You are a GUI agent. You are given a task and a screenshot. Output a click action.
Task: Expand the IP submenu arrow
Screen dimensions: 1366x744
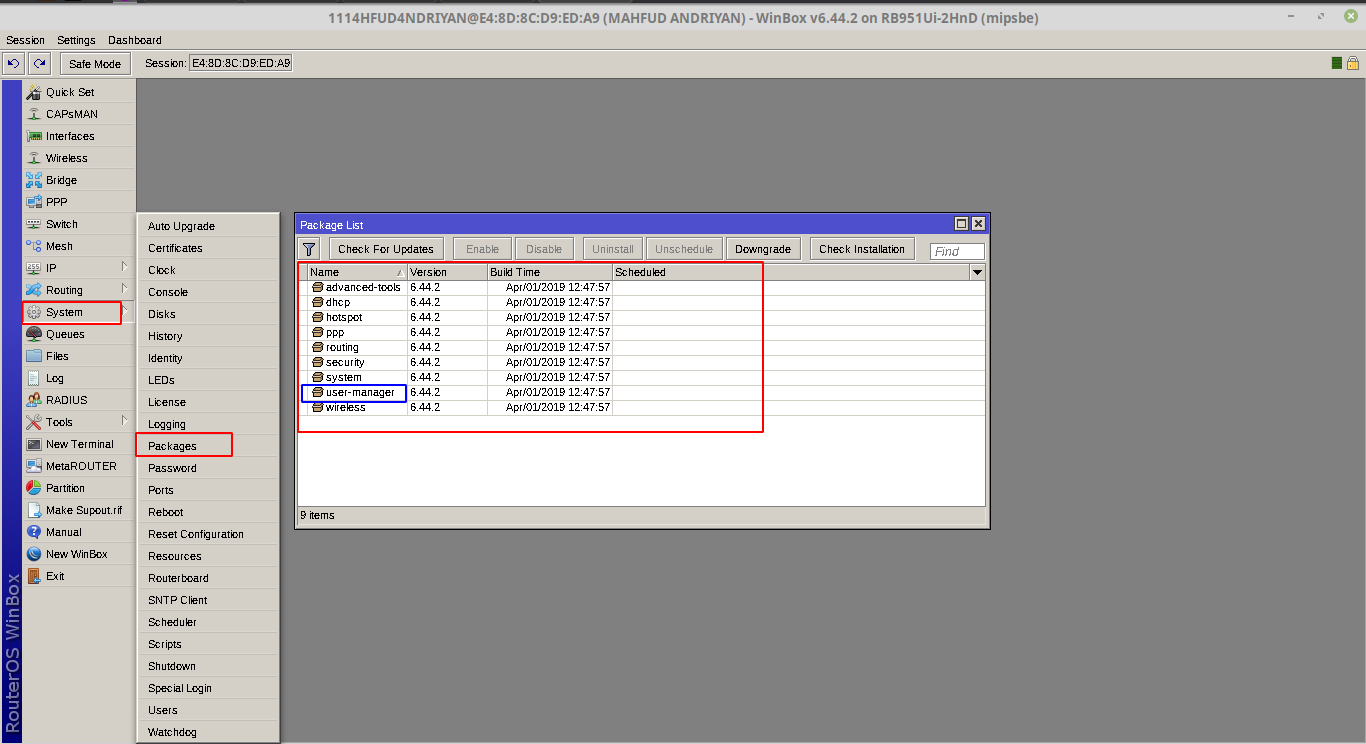pyautogui.click(x=125, y=267)
